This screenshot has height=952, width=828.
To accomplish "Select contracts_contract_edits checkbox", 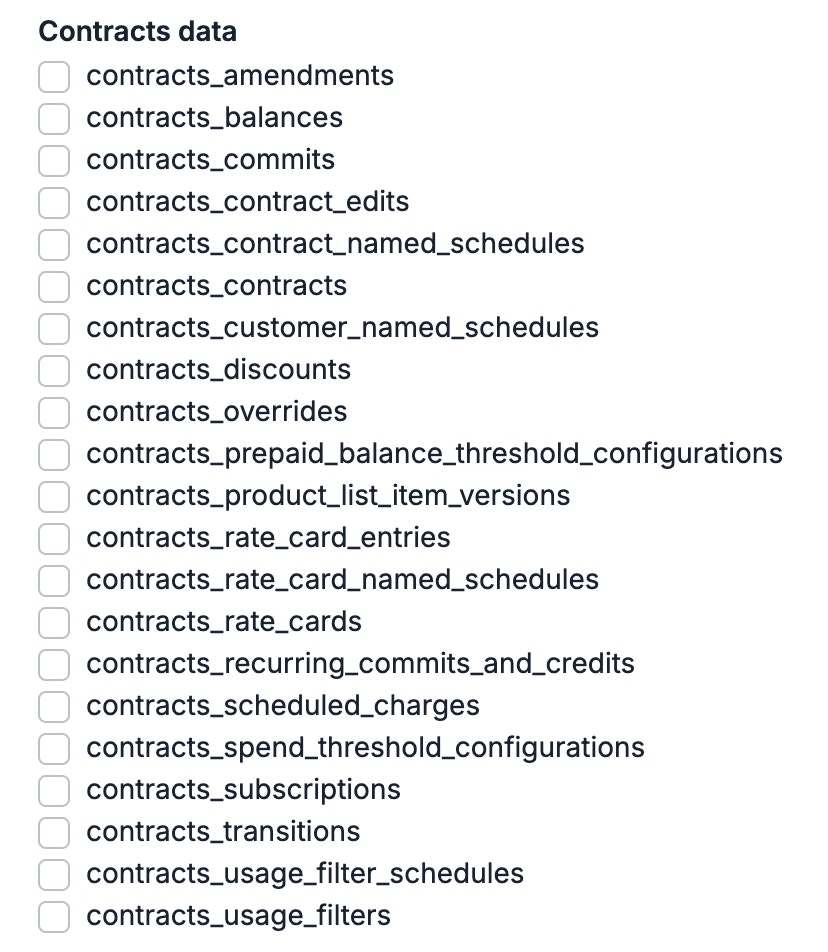I will pyautogui.click(x=54, y=202).
